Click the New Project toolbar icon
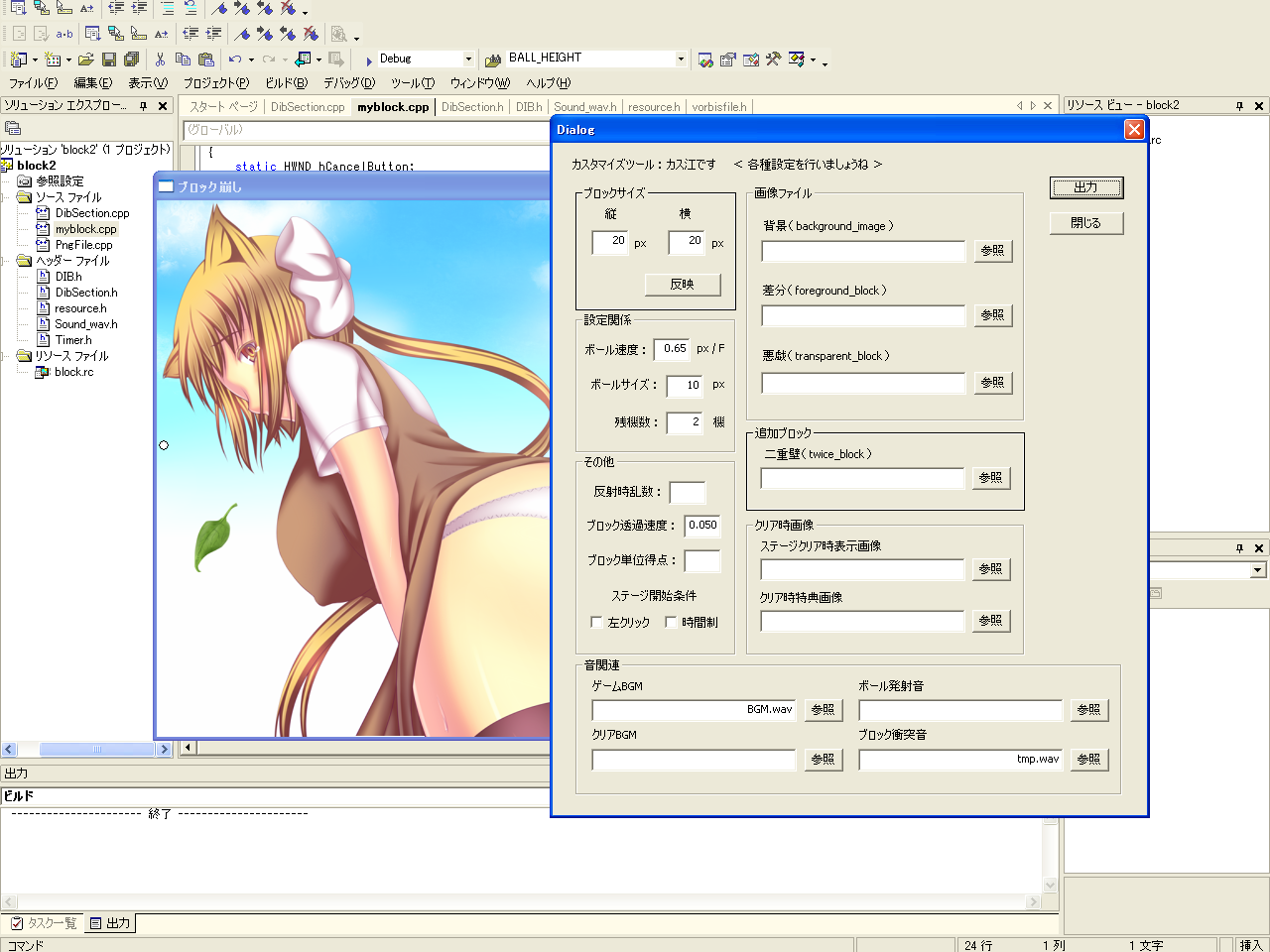The height and width of the screenshot is (952, 1270). (18, 59)
